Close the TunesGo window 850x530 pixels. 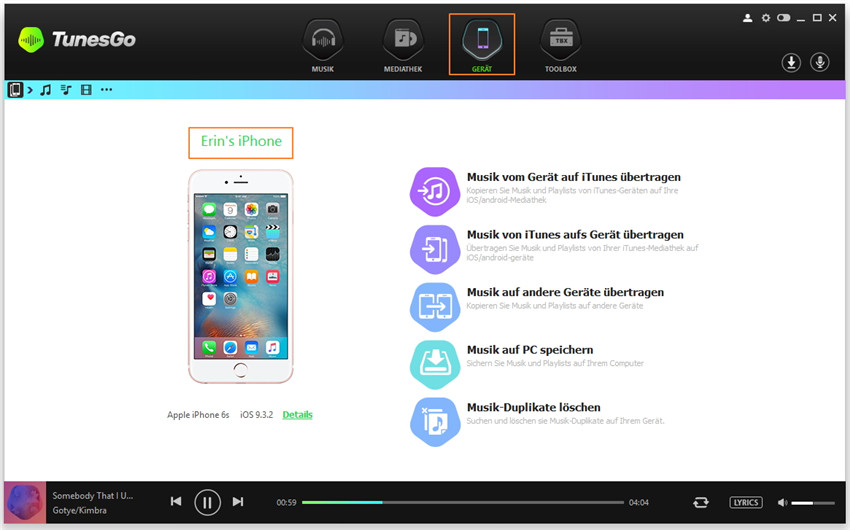click(833, 18)
